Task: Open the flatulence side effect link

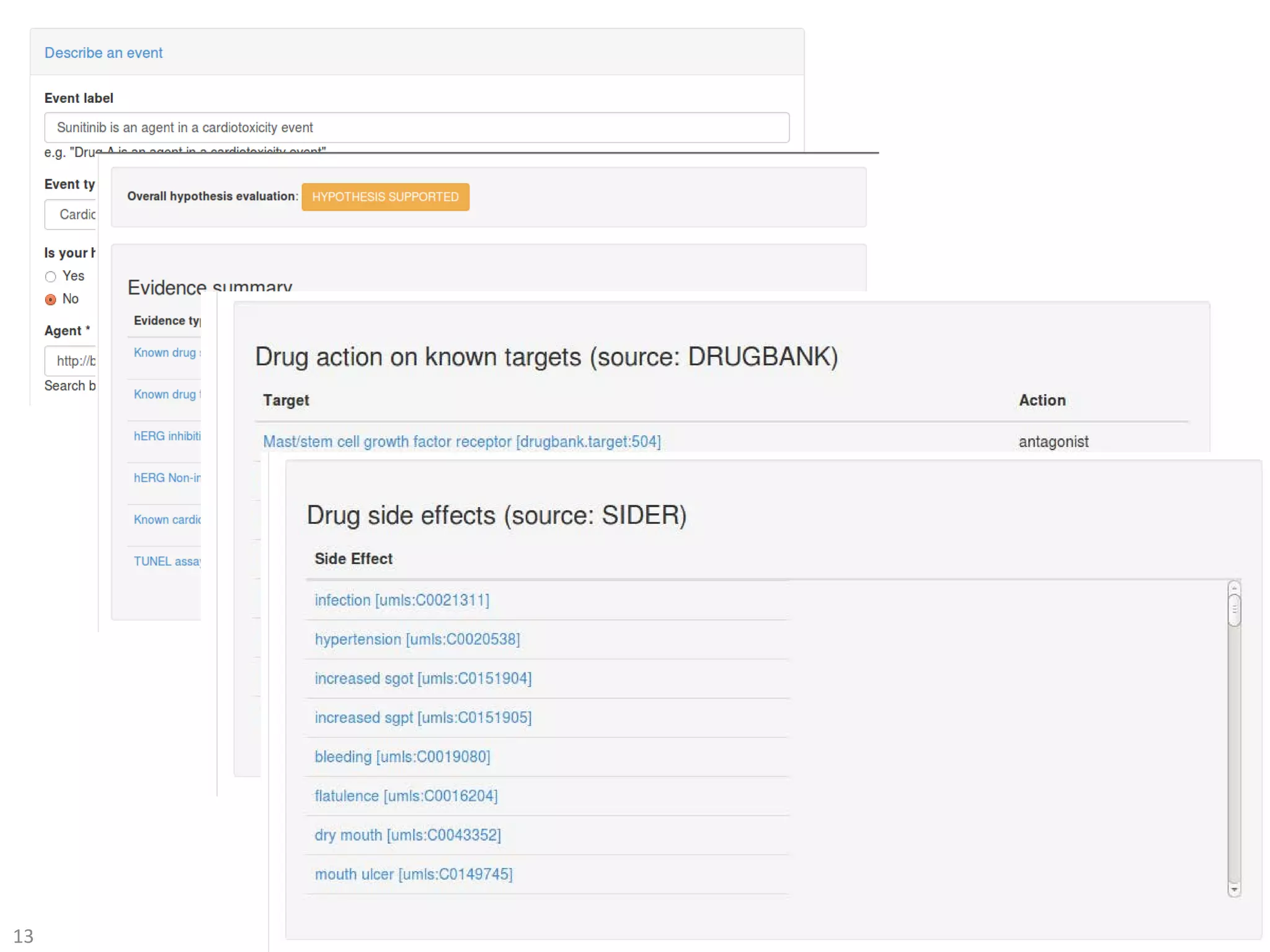Action: coord(406,796)
